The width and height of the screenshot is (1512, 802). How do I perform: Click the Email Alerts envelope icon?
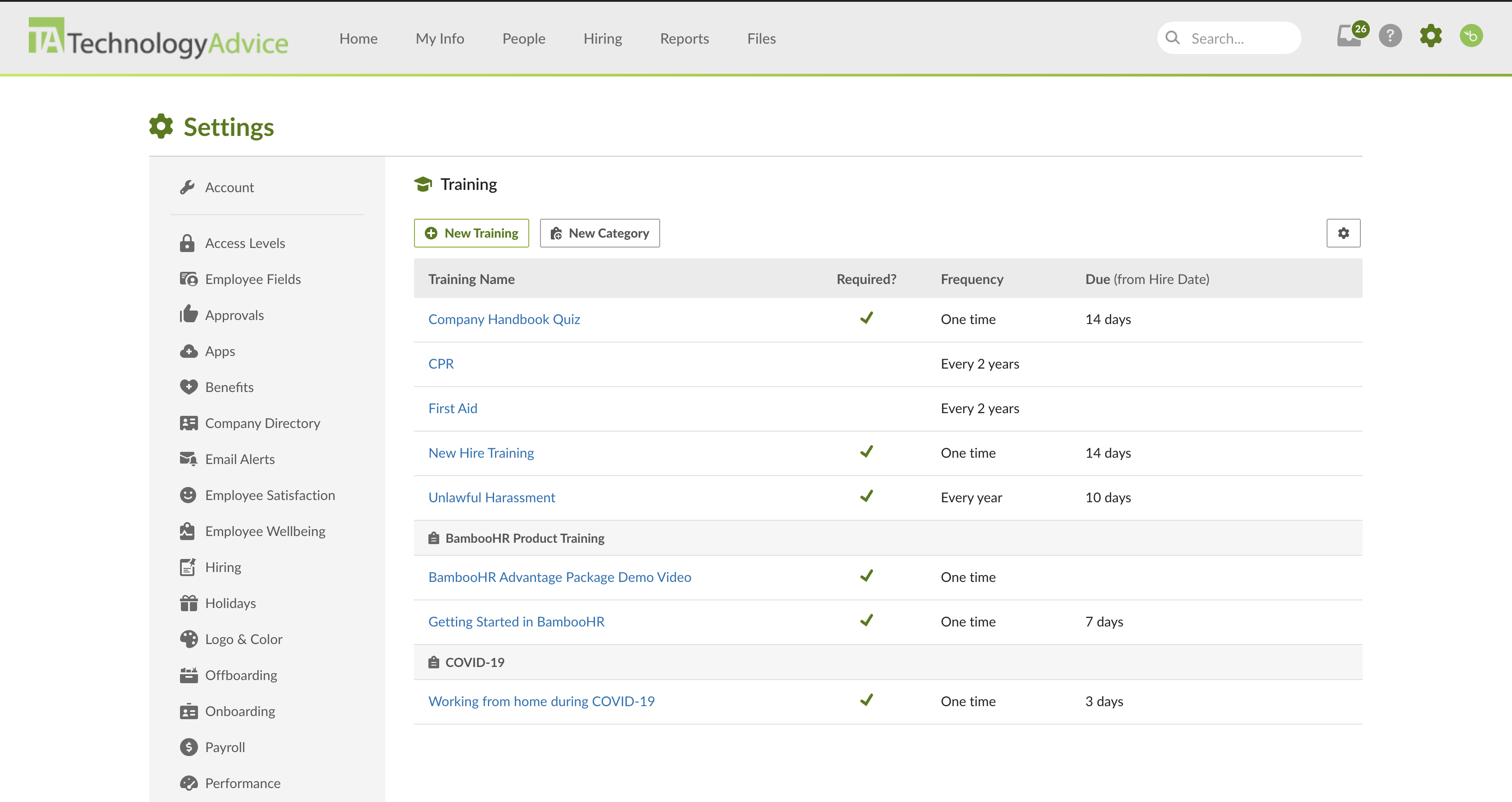click(189, 459)
